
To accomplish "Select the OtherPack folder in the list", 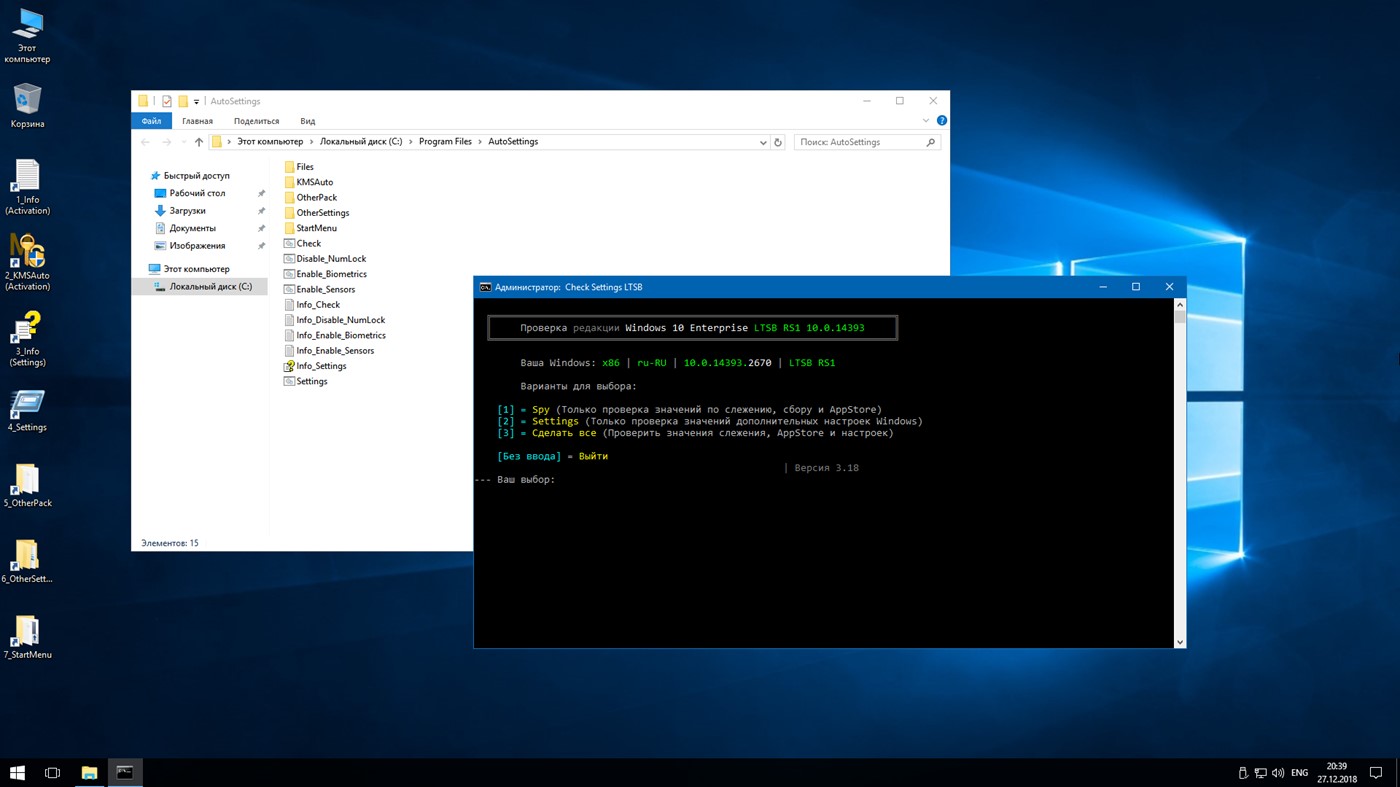I will (310, 198).
